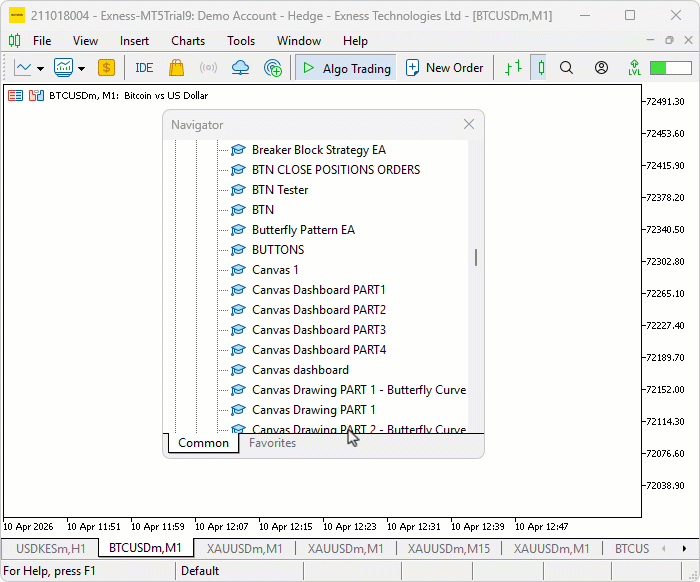Click the LVL level icon
This screenshot has width=700, height=582.
coord(634,68)
